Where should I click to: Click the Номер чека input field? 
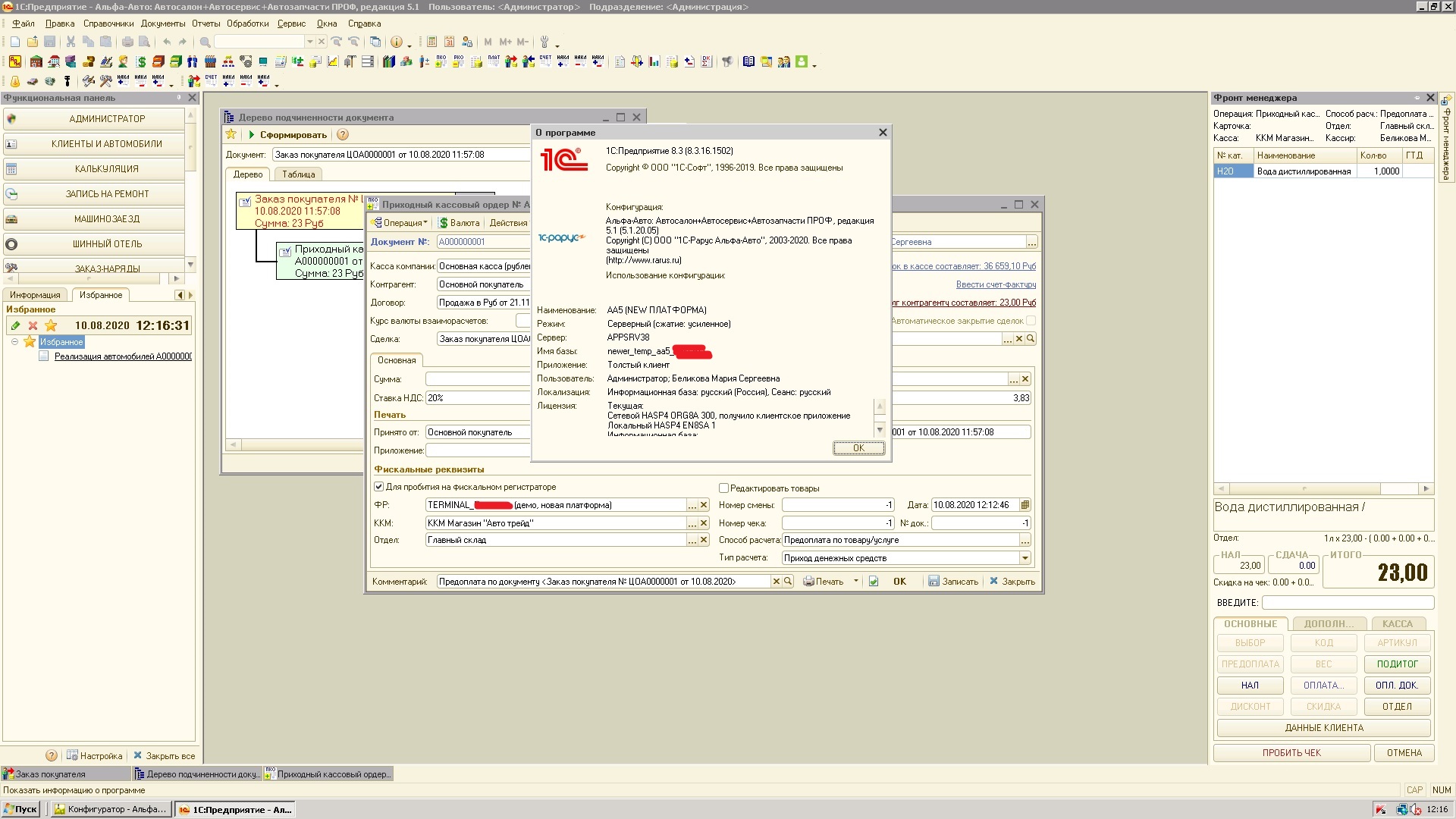tap(838, 523)
